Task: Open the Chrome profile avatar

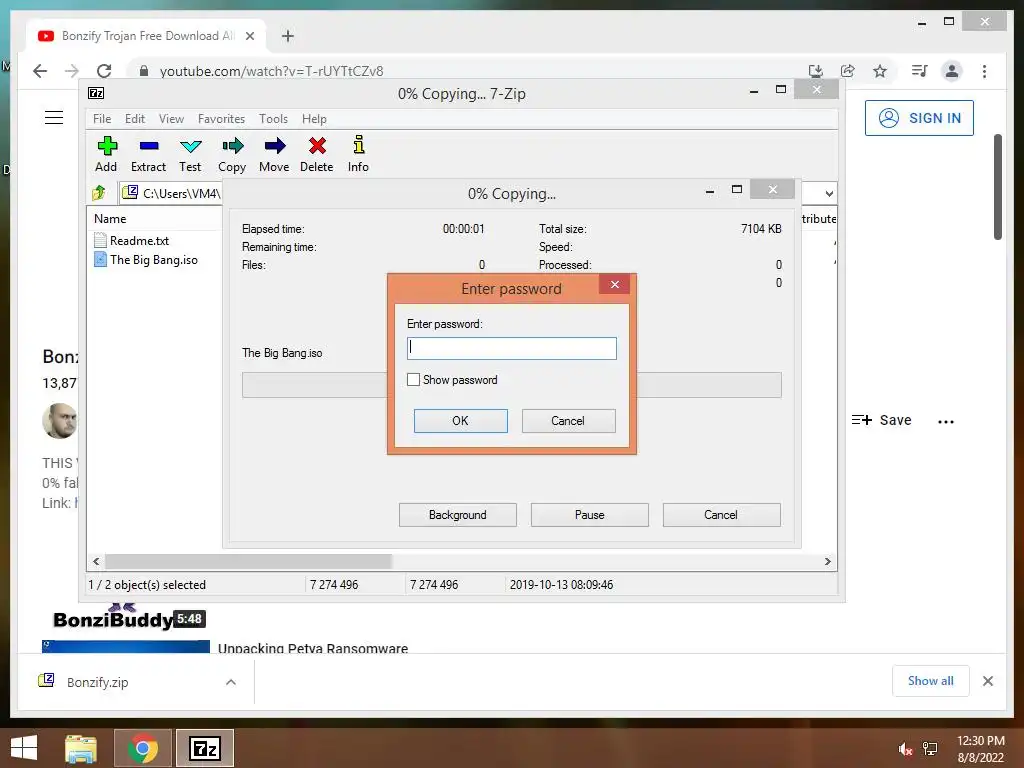Action: [x=952, y=71]
